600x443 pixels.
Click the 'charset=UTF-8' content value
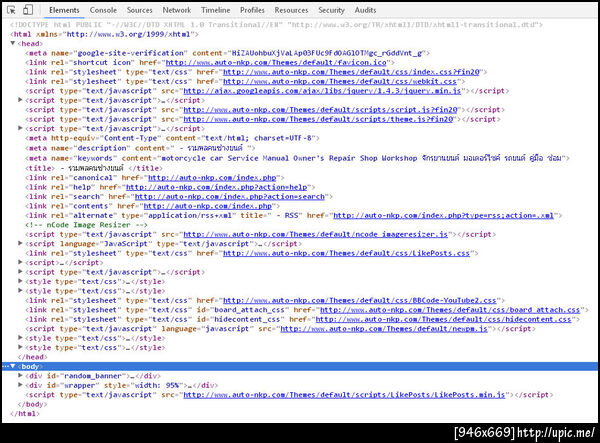(x=283, y=138)
